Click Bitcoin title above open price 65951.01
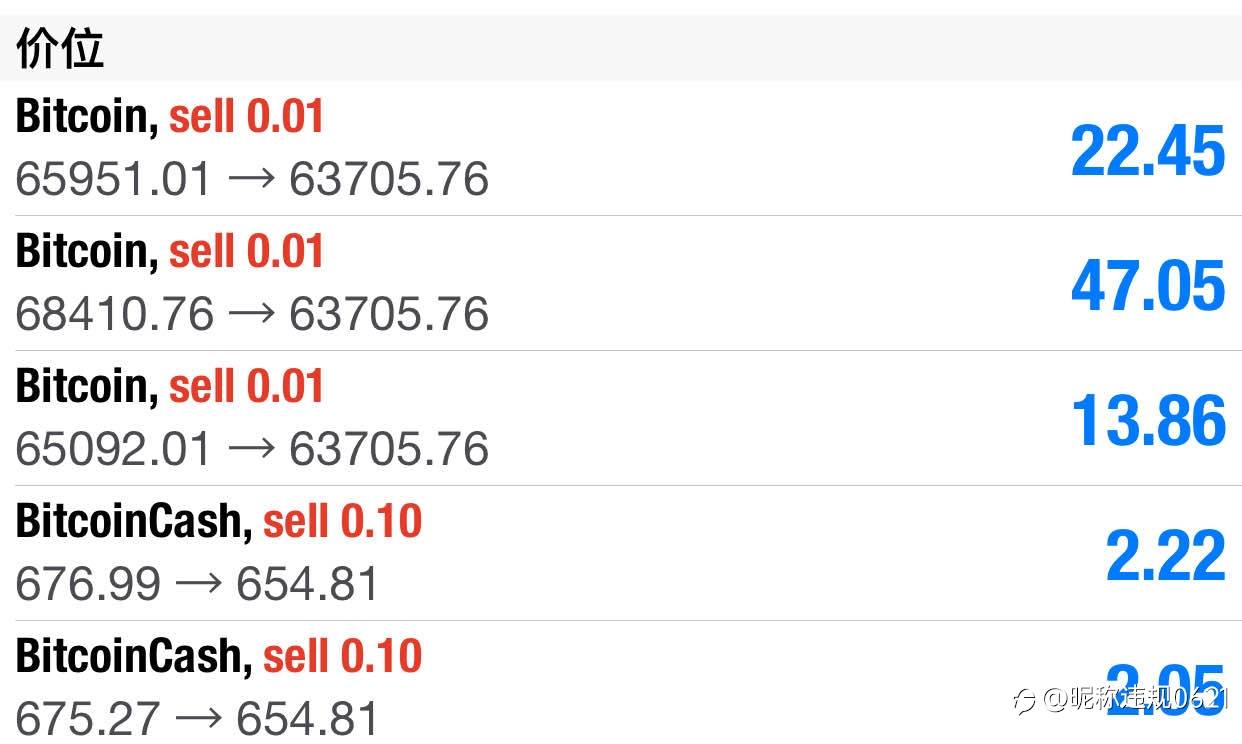Screen dimensions: 1242x744 coord(87,117)
